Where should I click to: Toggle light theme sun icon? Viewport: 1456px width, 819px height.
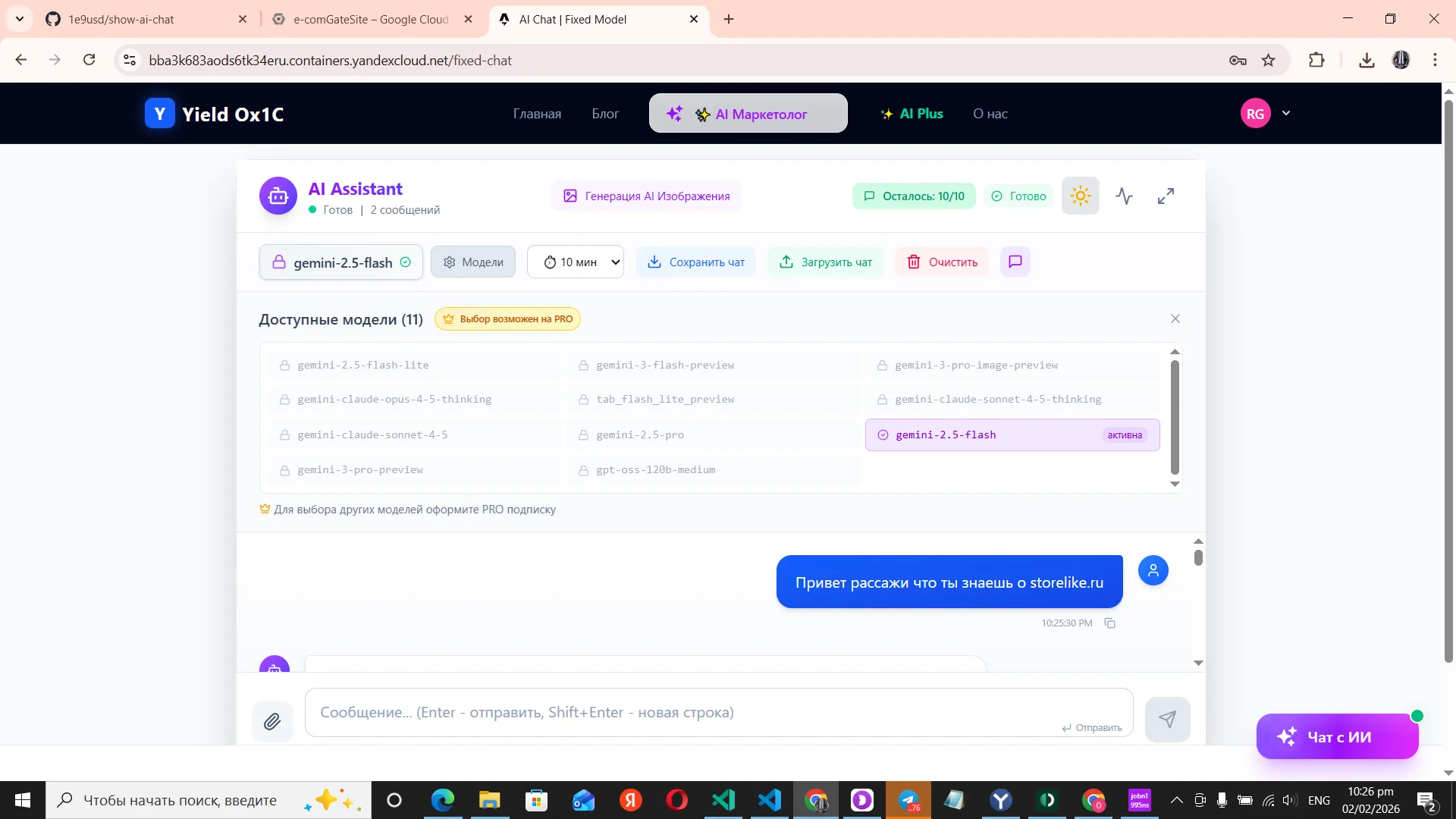1080,196
